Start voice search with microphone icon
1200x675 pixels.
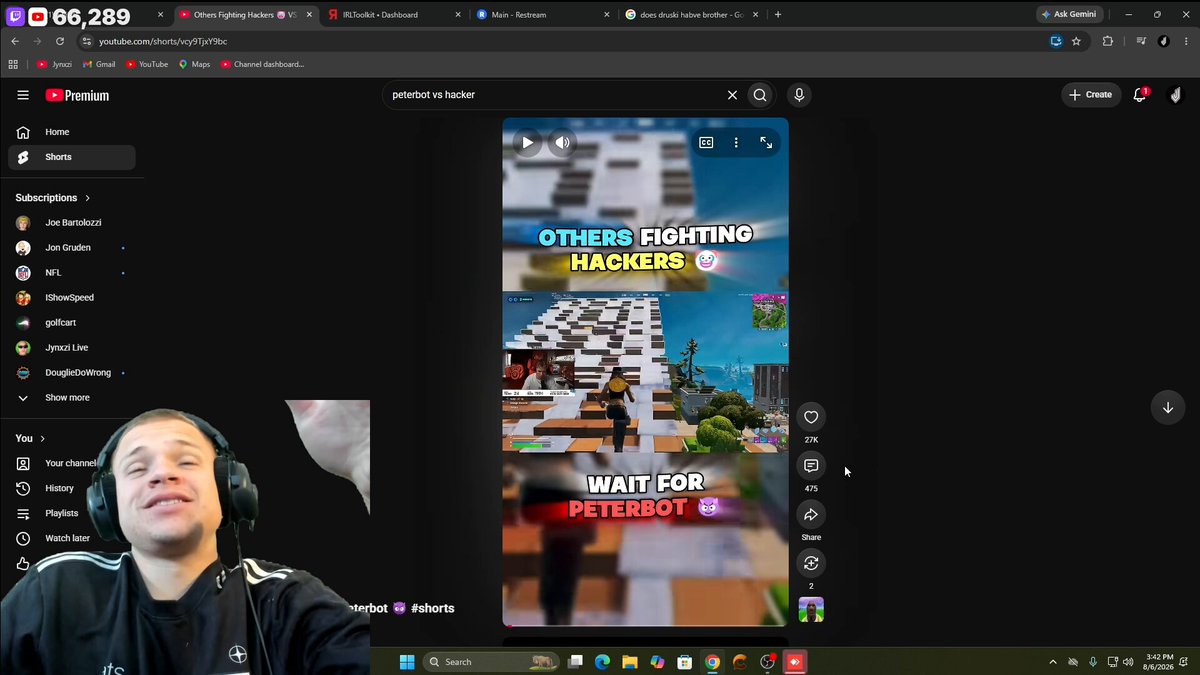click(798, 95)
